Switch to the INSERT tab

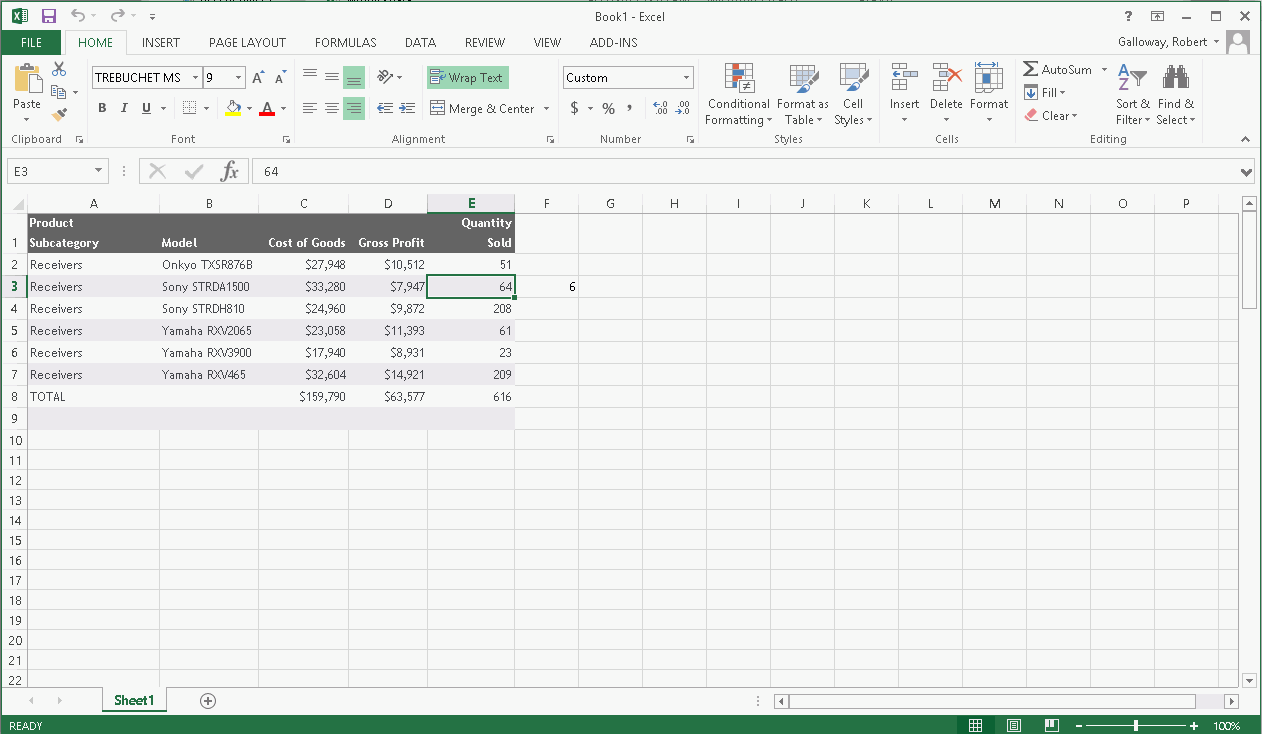point(161,42)
